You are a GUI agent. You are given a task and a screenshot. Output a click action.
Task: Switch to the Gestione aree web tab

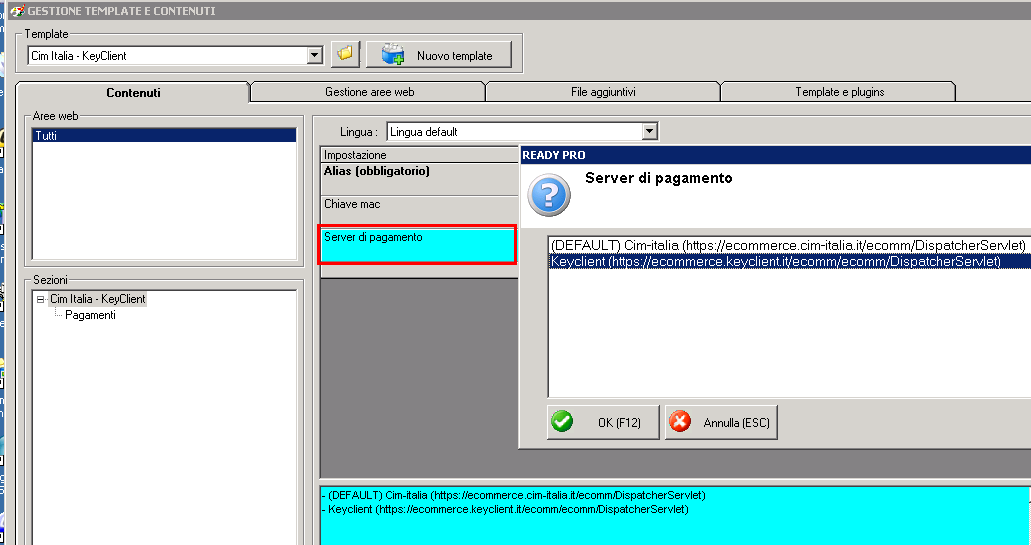tap(370, 92)
